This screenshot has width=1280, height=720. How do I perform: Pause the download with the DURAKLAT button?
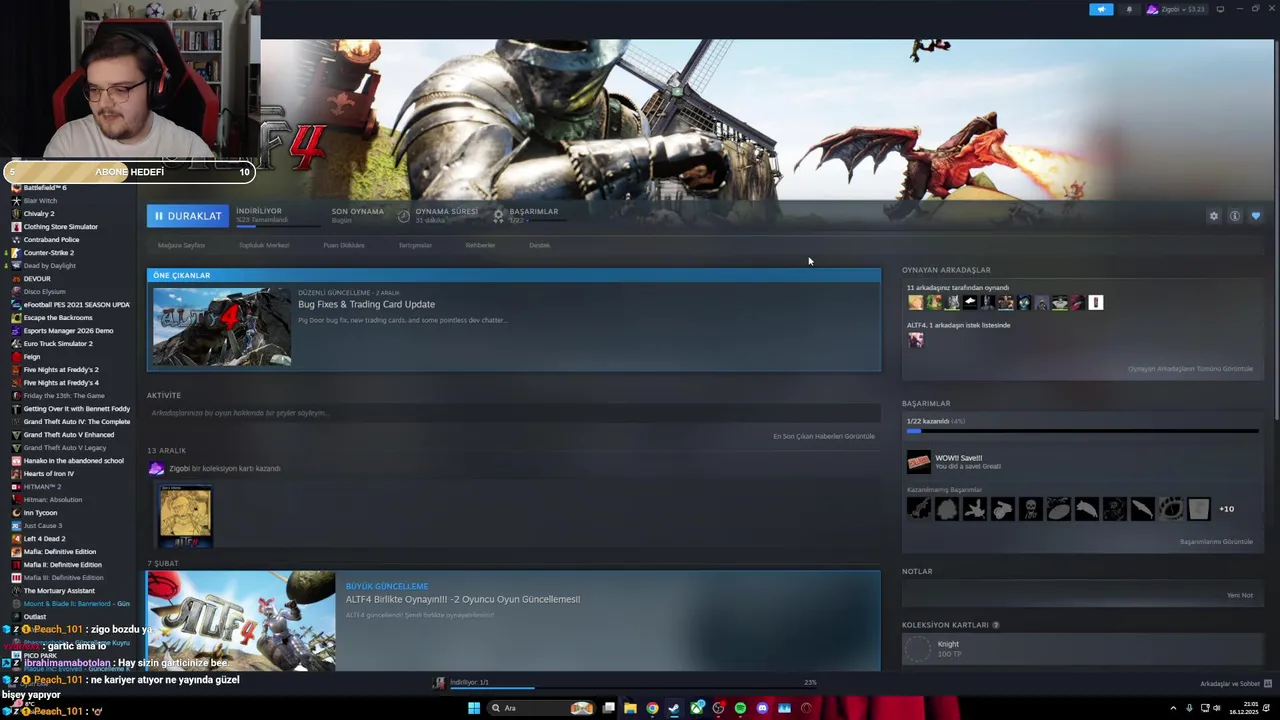tap(187, 216)
